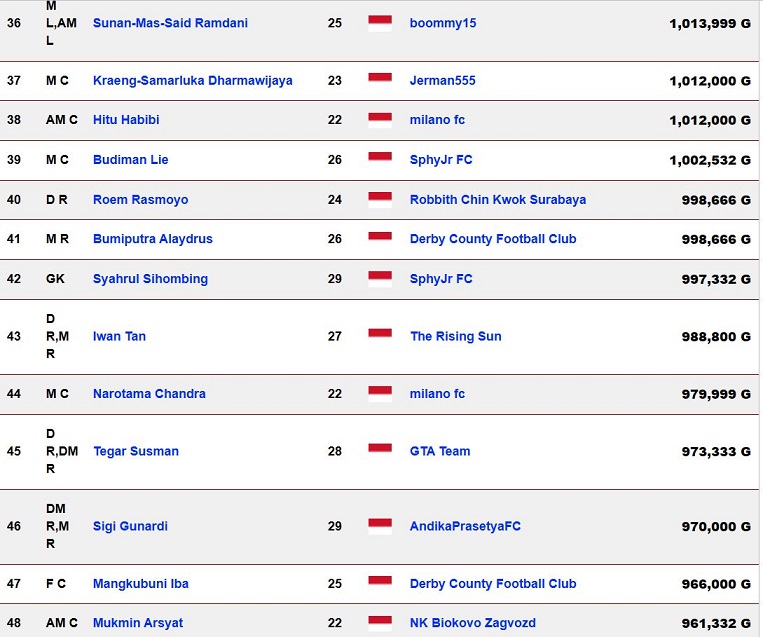Click Indonesia flag in Roem Rasmoyo row

click(x=380, y=200)
